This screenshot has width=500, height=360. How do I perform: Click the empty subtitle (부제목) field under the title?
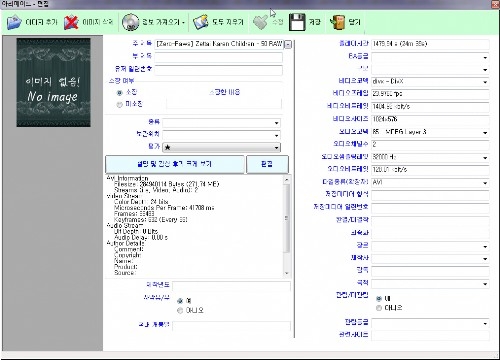pyautogui.click(x=219, y=57)
